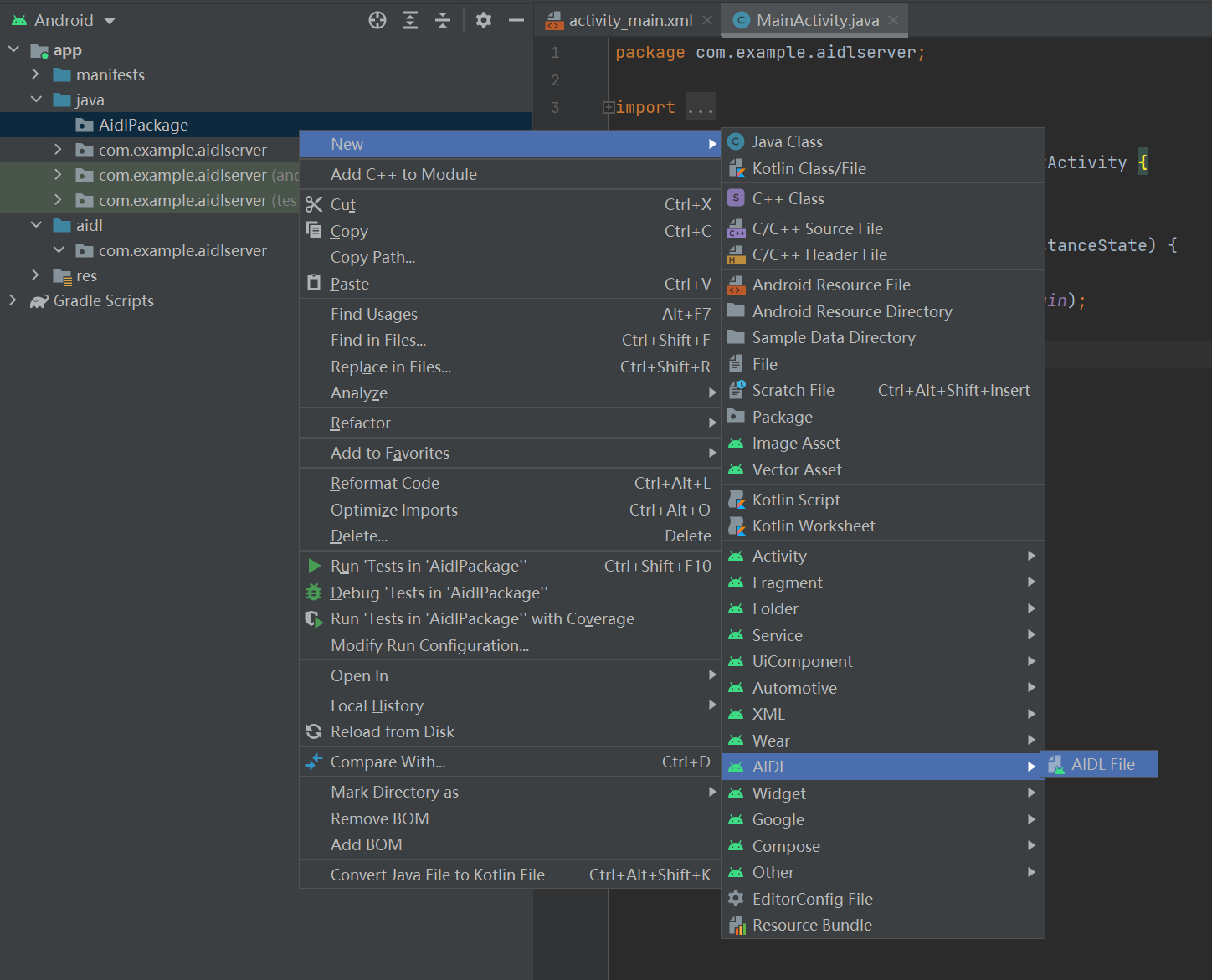Expand the res folder
The height and width of the screenshot is (980, 1212).
pos(35,275)
